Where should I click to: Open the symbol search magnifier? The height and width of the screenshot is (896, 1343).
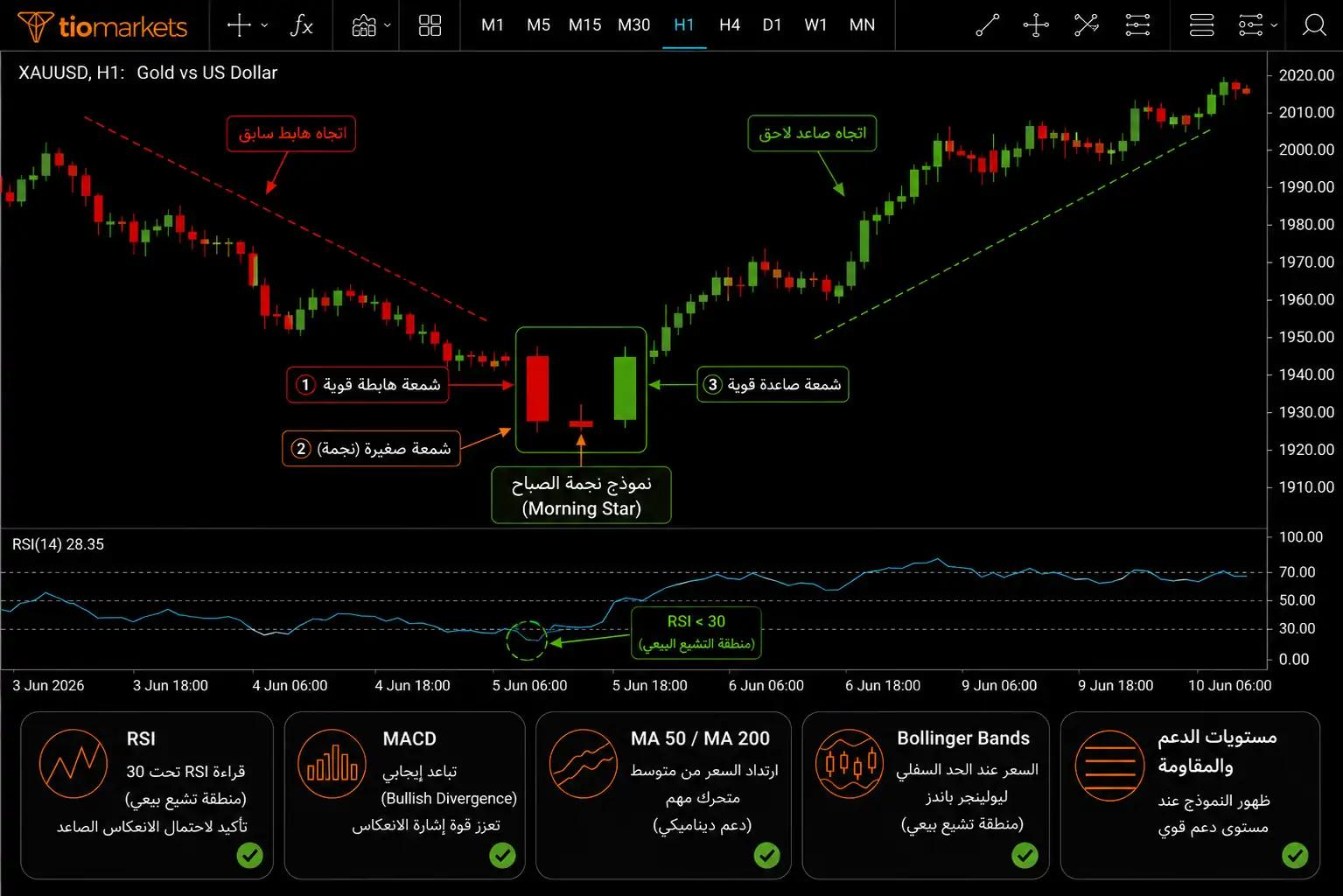click(1314, 25)
